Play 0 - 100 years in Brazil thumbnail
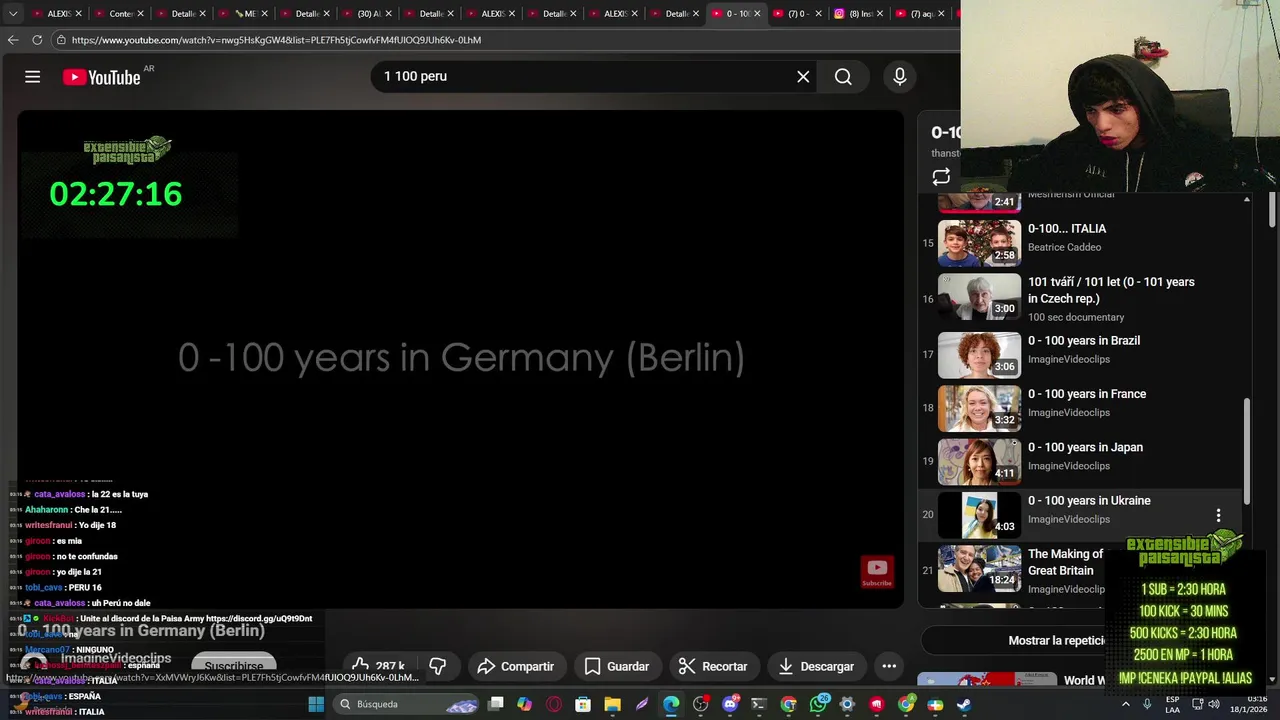Image resolution: width=1280 pixels, height=720 pixels. click(979, 354)
